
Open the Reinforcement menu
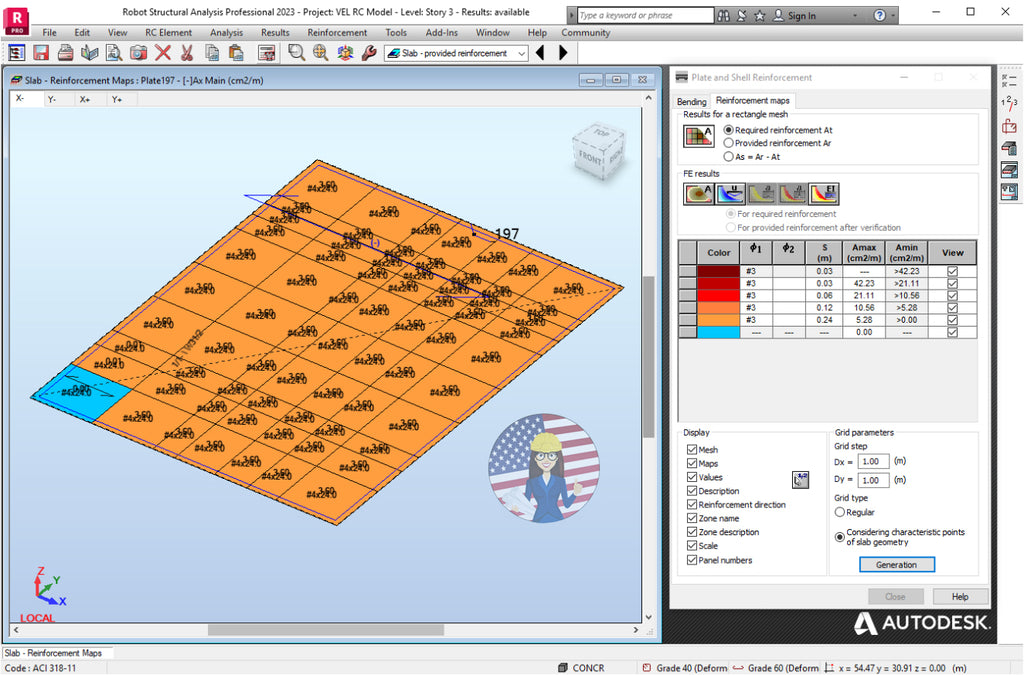point(337,32)
